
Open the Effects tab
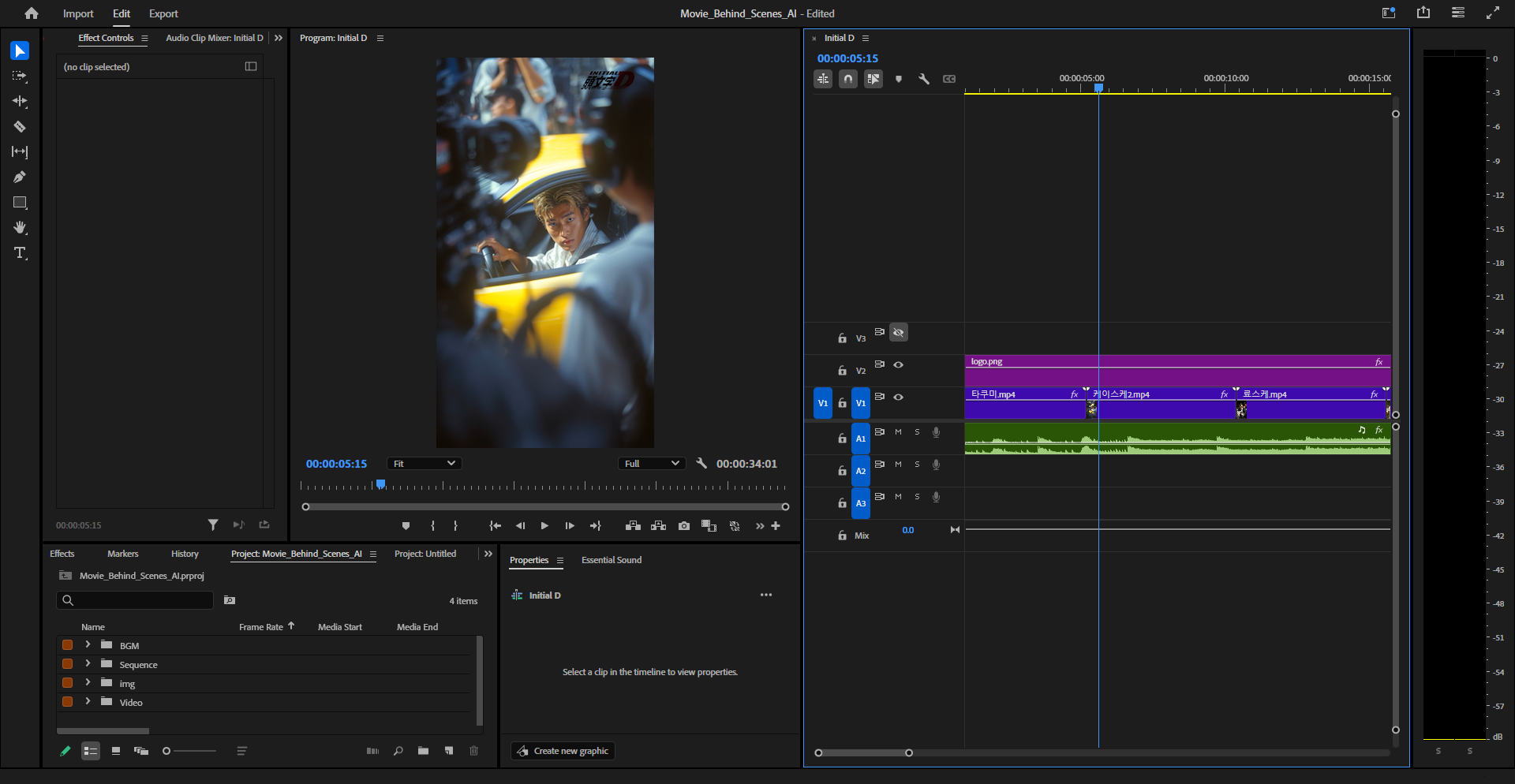(x=62, y=554)
